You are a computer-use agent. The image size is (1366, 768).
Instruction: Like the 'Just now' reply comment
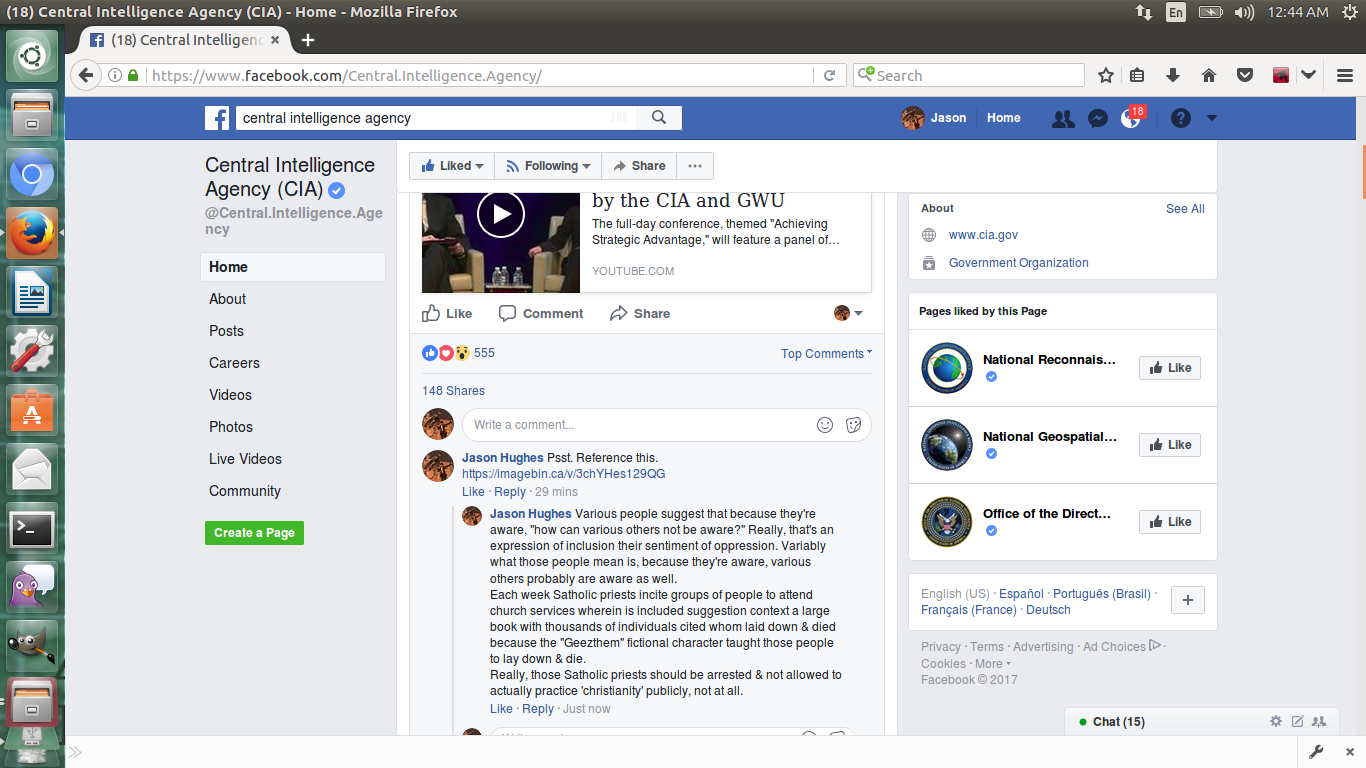(501, 709)
